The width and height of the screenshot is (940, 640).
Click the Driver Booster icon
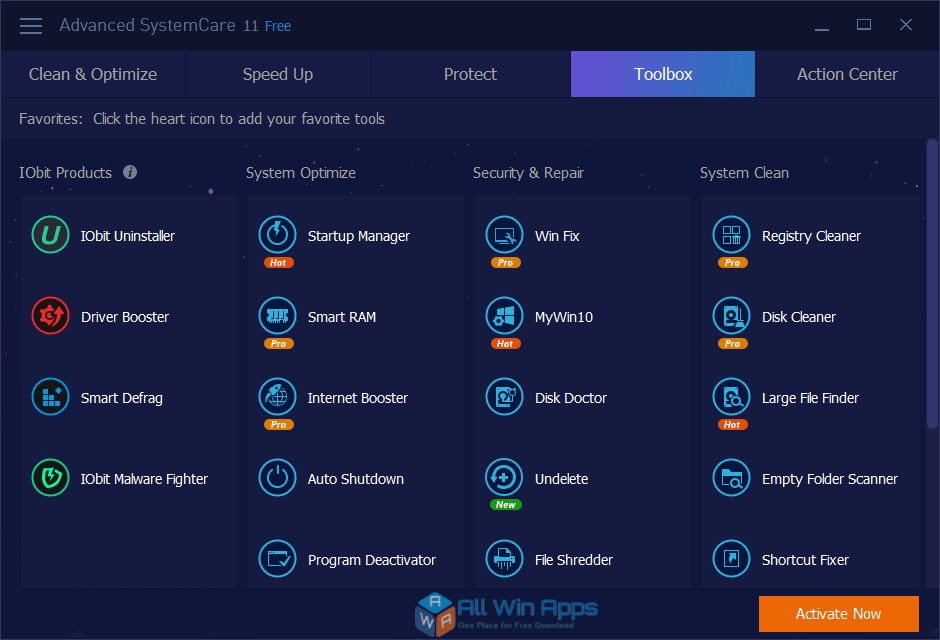point(50,316)
